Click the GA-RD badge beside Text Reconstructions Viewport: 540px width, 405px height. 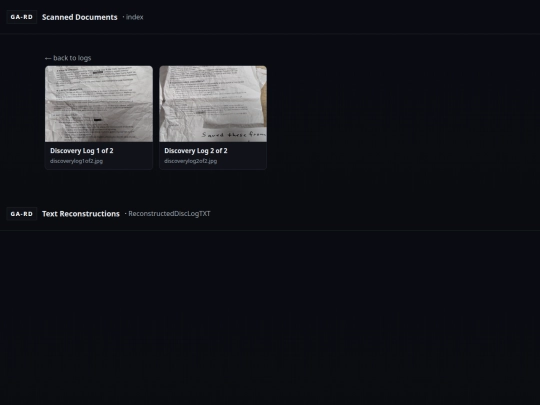click(22, 214)
